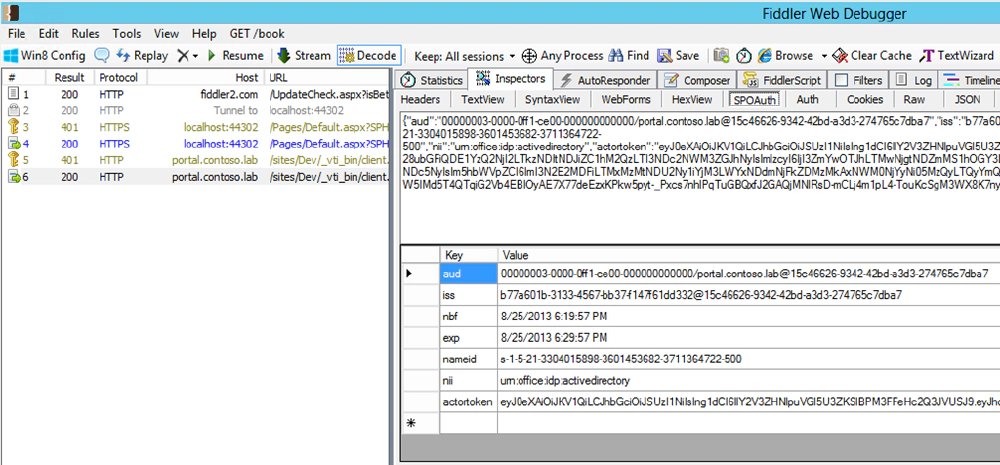Click the Value column header in grid

tap(749, 255)
